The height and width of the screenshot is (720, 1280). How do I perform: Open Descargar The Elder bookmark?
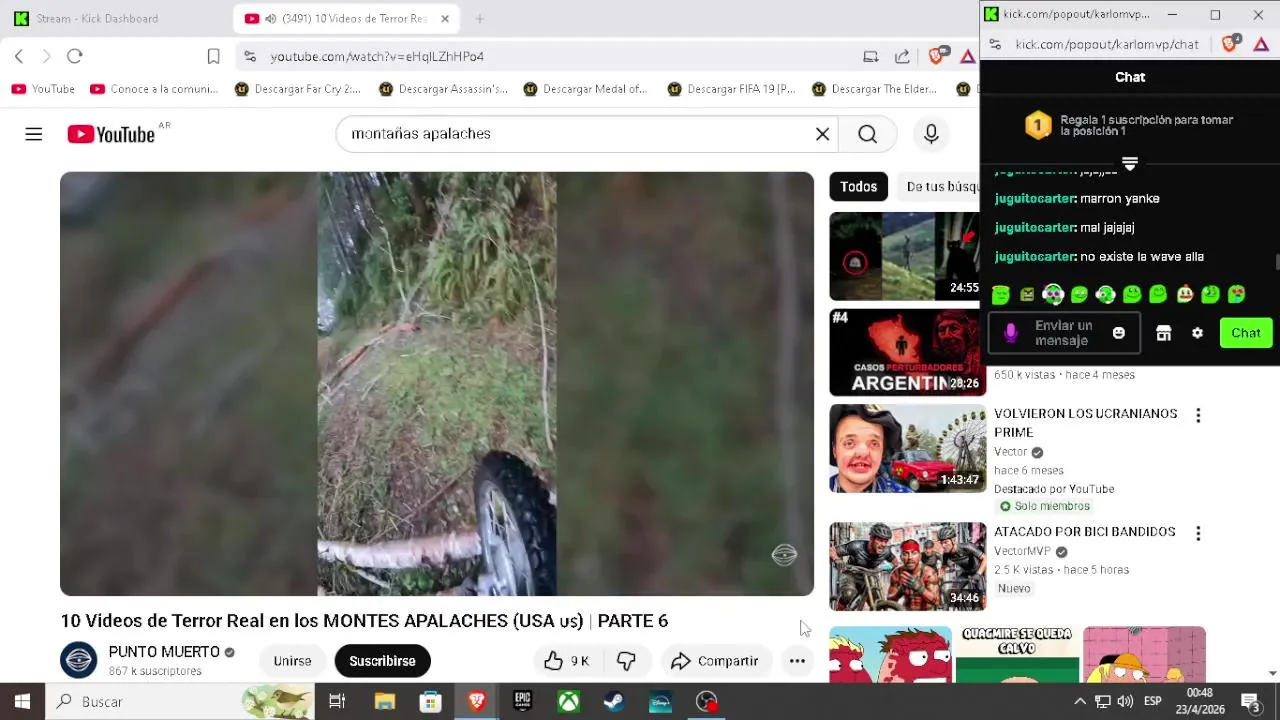[x=875, y=89]
